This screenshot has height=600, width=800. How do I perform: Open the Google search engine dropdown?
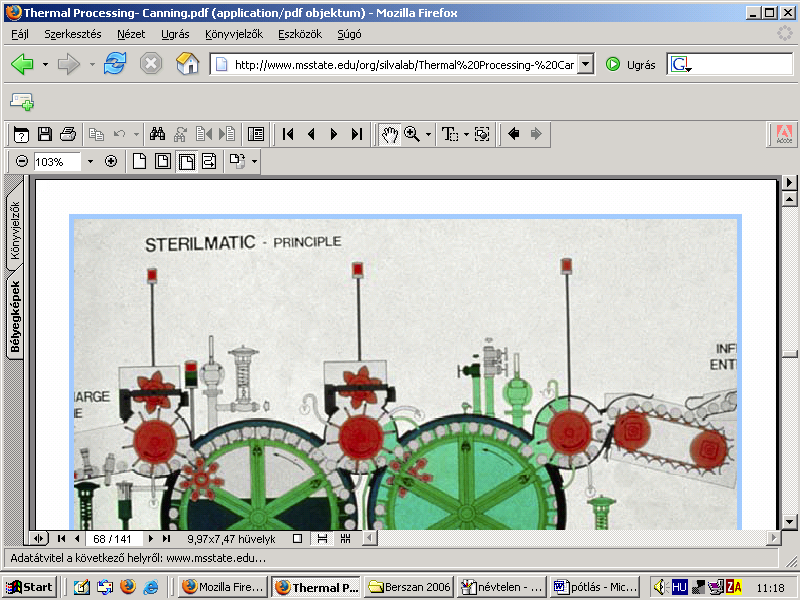pos(681,65)
